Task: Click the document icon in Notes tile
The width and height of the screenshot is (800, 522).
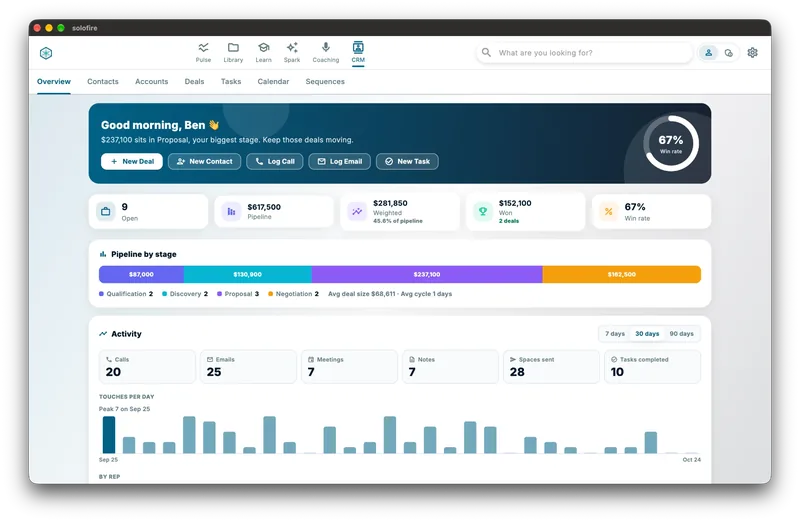Action: point(412,359)
